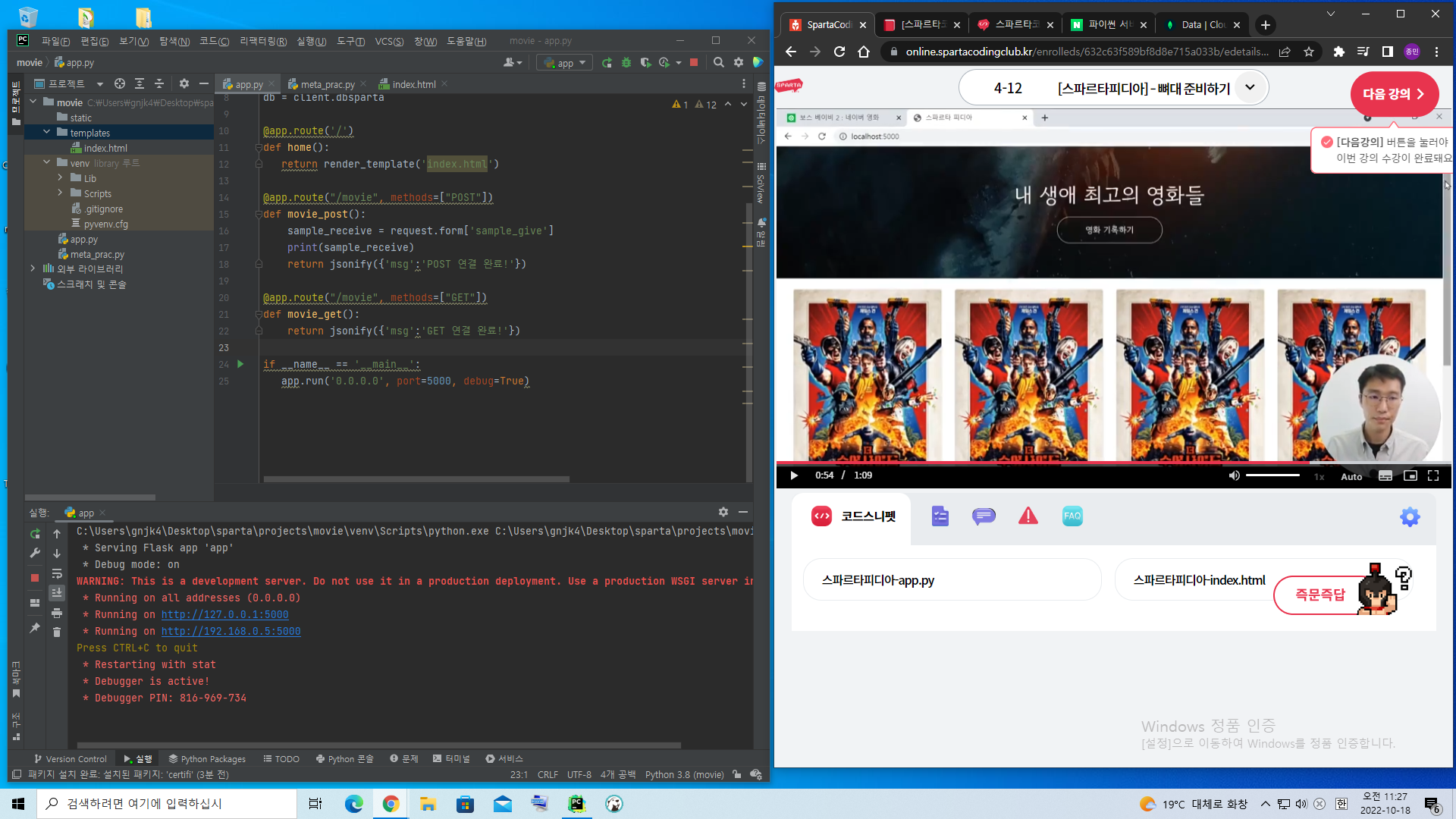Open the app run configuration dropdown
Image resolution: width=1456 pixels, height=819 pixels.
(565, 63)
